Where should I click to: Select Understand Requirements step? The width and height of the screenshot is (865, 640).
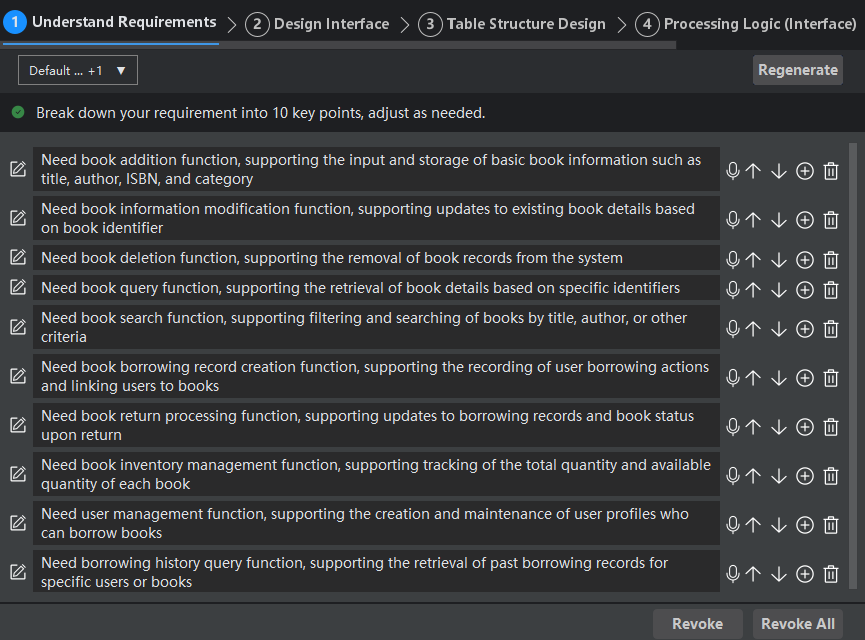click(112, 22)
